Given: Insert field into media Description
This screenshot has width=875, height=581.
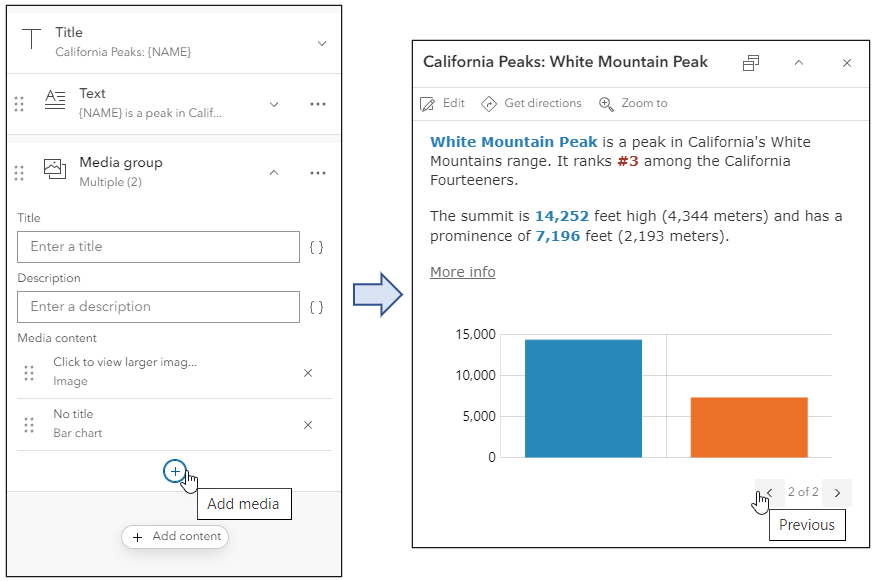Looking at the screenshot, I should (x=316, y=307).
